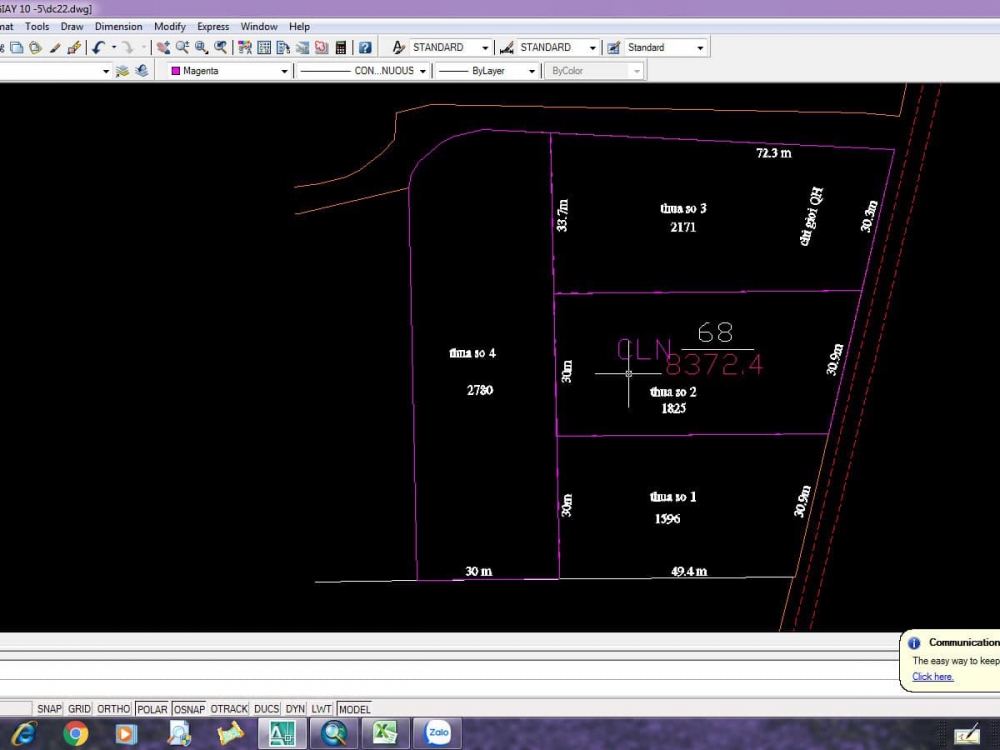Disable POLAR tracking toggle
Image resolution: width=1000 pixels, height=750 pixels.
(152, 709)
